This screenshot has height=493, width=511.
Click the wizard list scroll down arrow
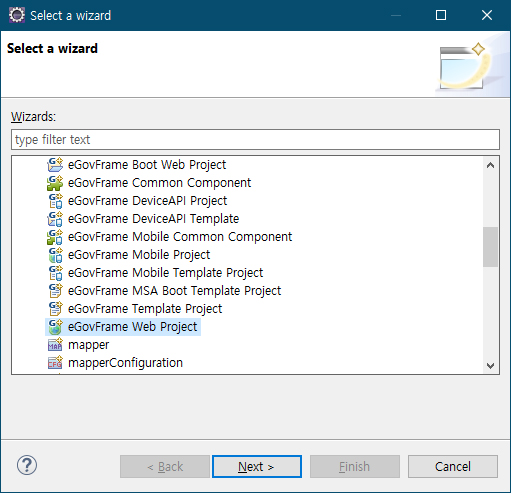click(490, 366)
